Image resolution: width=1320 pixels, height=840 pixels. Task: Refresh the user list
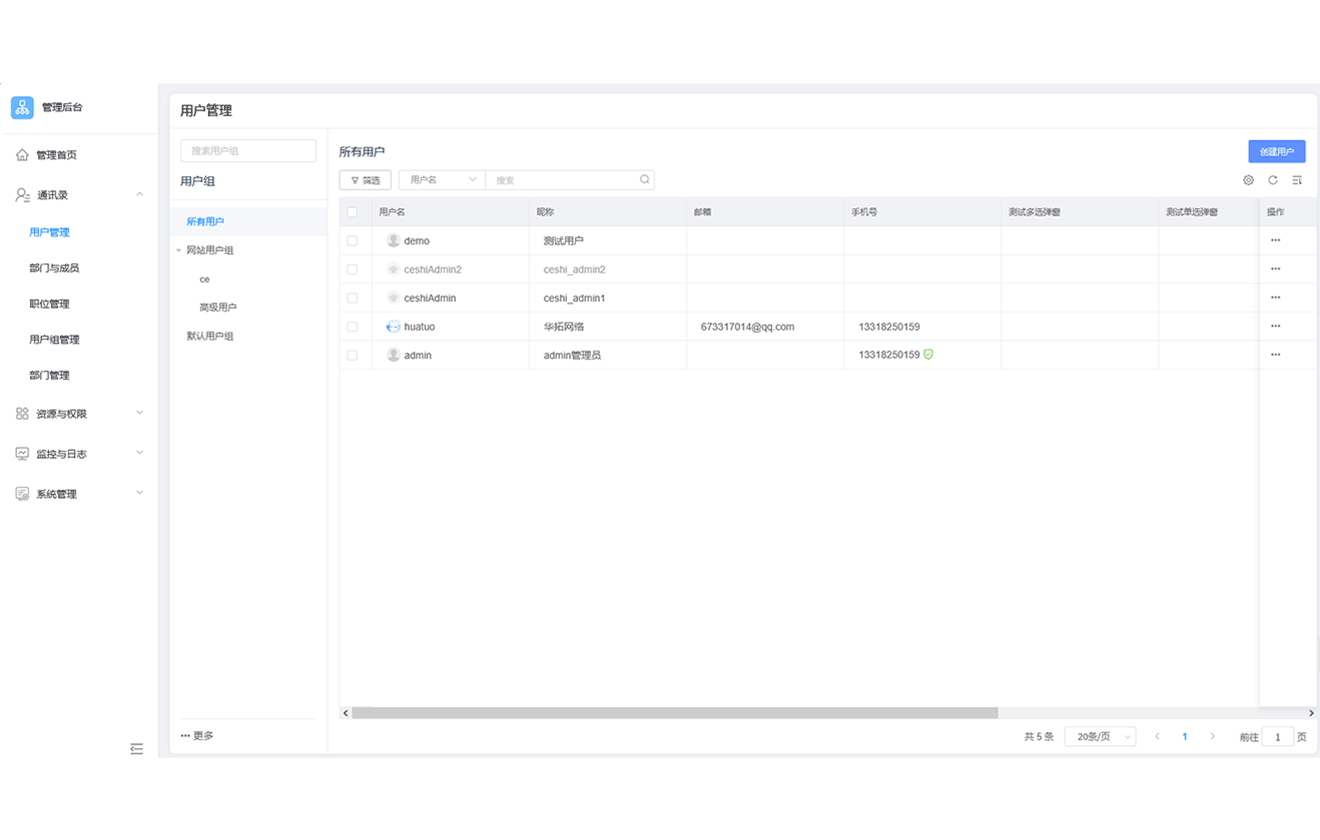point(1273,180)
